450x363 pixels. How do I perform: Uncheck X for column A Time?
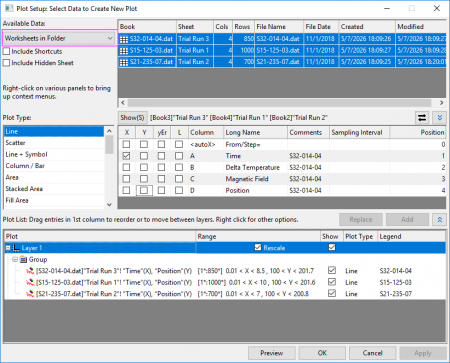click(x=126, y=156)
